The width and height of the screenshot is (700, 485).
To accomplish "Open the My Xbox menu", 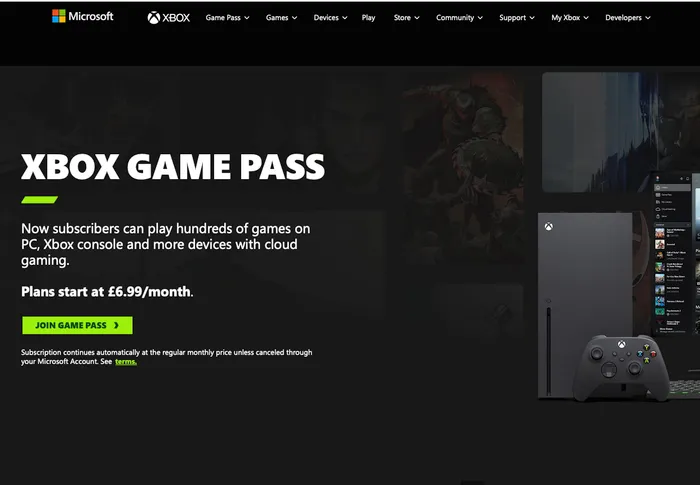I will (570, 18).
